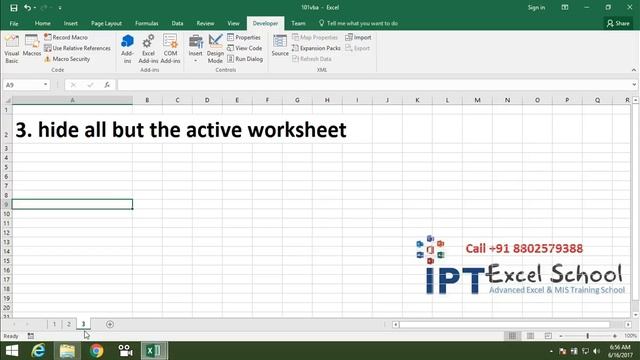Image resolution: width=640 pixels, height=360 pixels.
Task: Switch to sheet tab 2
Action: 69,324
